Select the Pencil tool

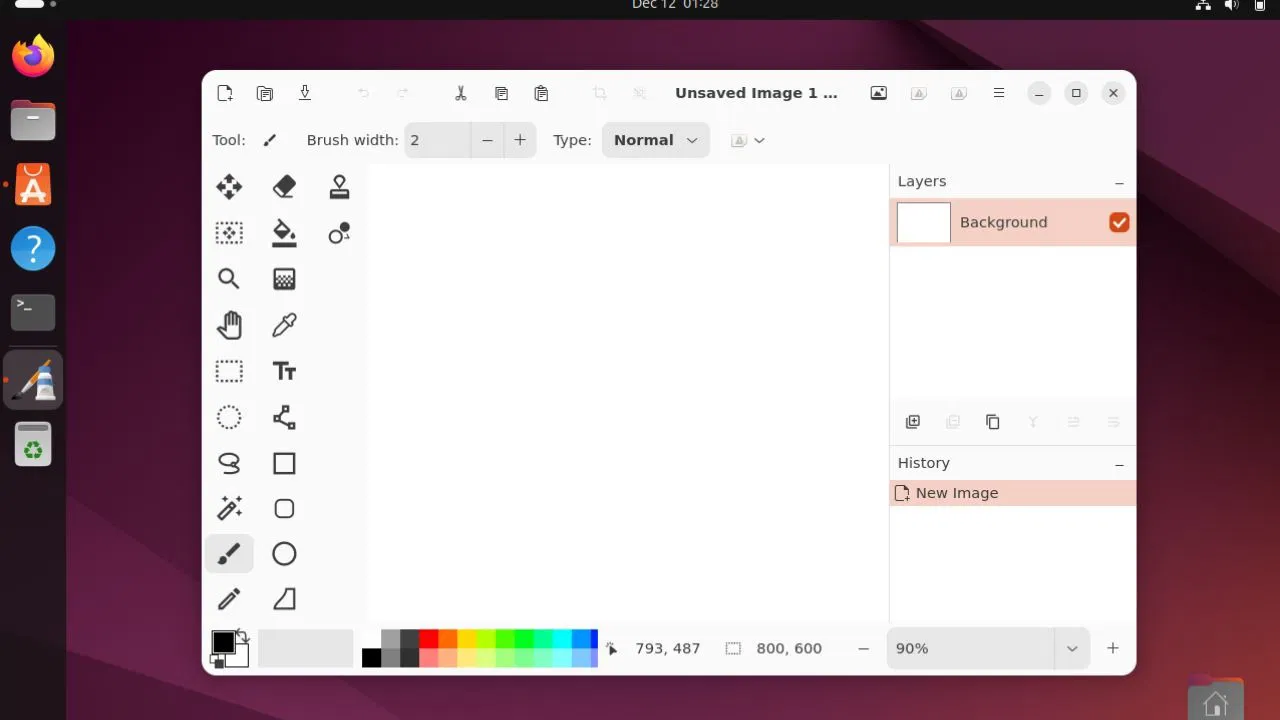coord(229,598)
